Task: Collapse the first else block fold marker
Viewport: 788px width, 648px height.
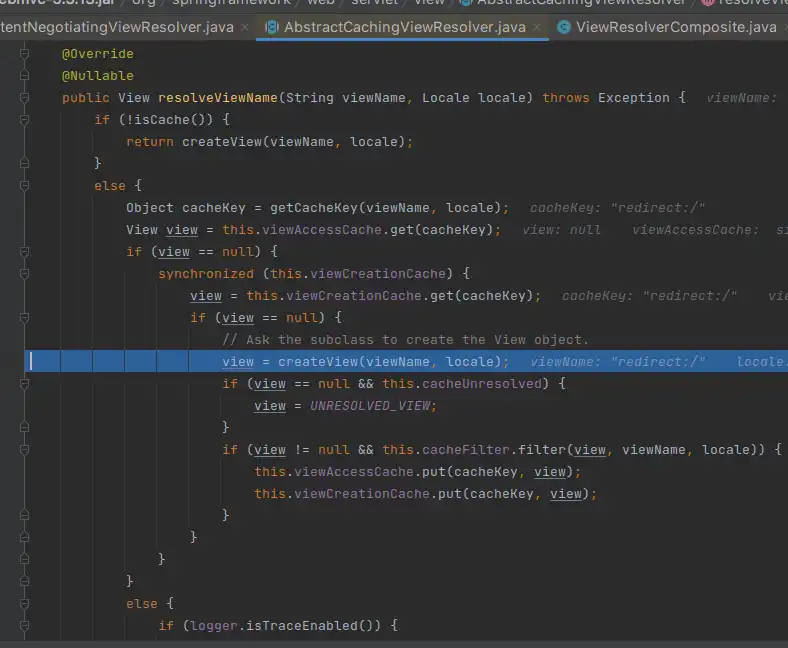Action: point(24,186)
